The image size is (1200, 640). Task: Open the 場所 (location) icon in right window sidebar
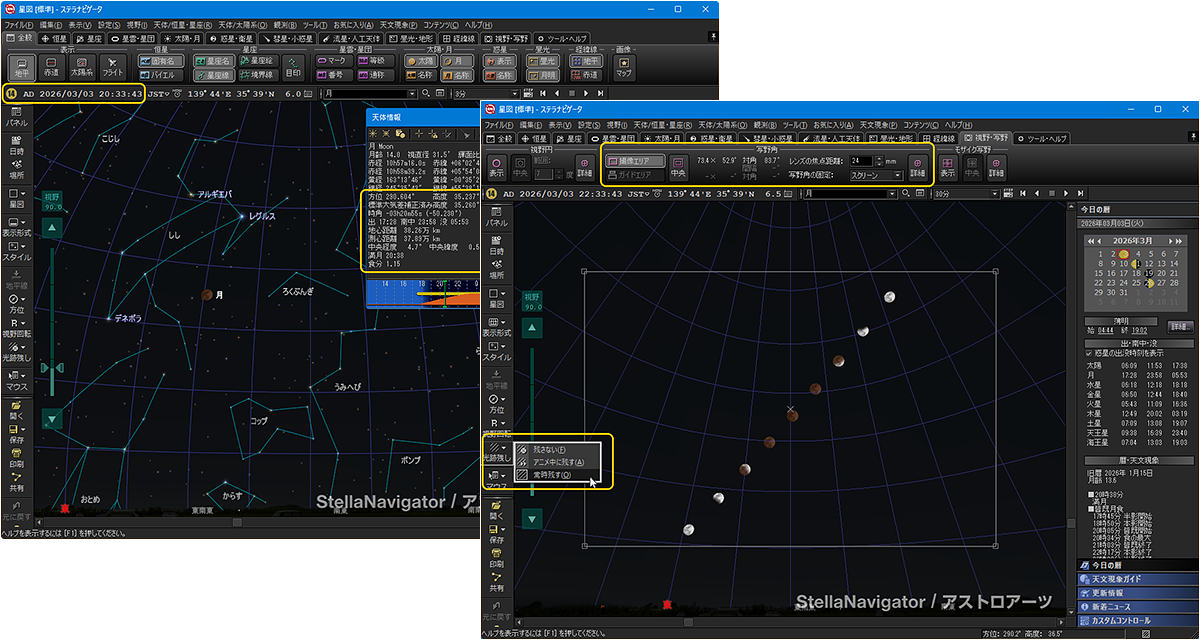pos(497,267)
